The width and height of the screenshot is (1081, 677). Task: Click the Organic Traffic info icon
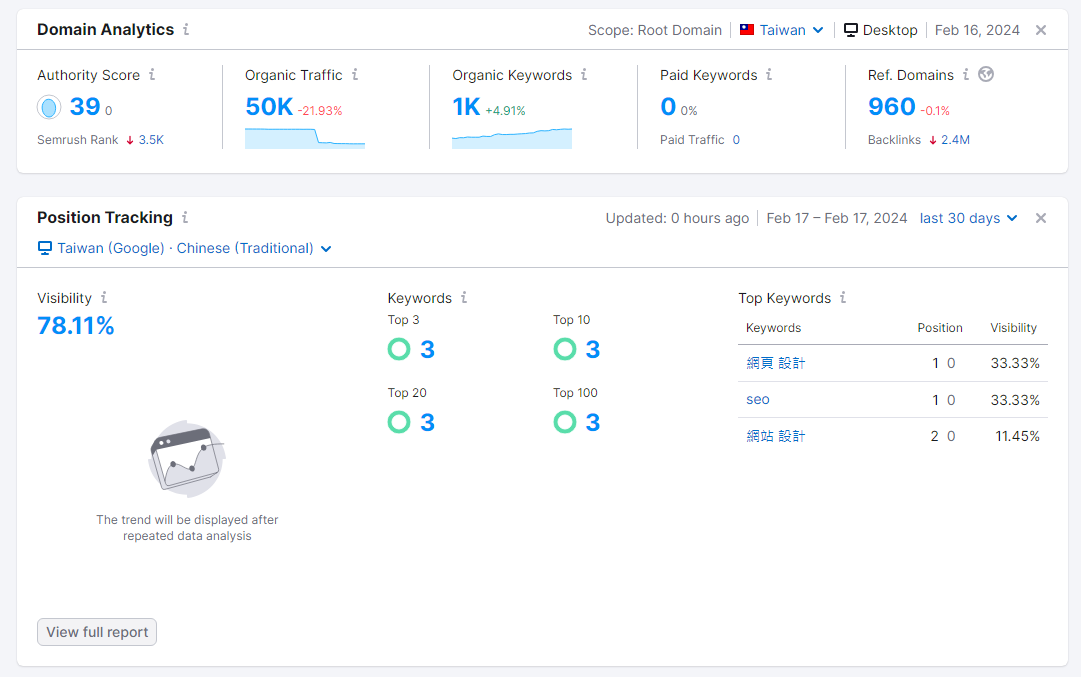click(354, 75)
